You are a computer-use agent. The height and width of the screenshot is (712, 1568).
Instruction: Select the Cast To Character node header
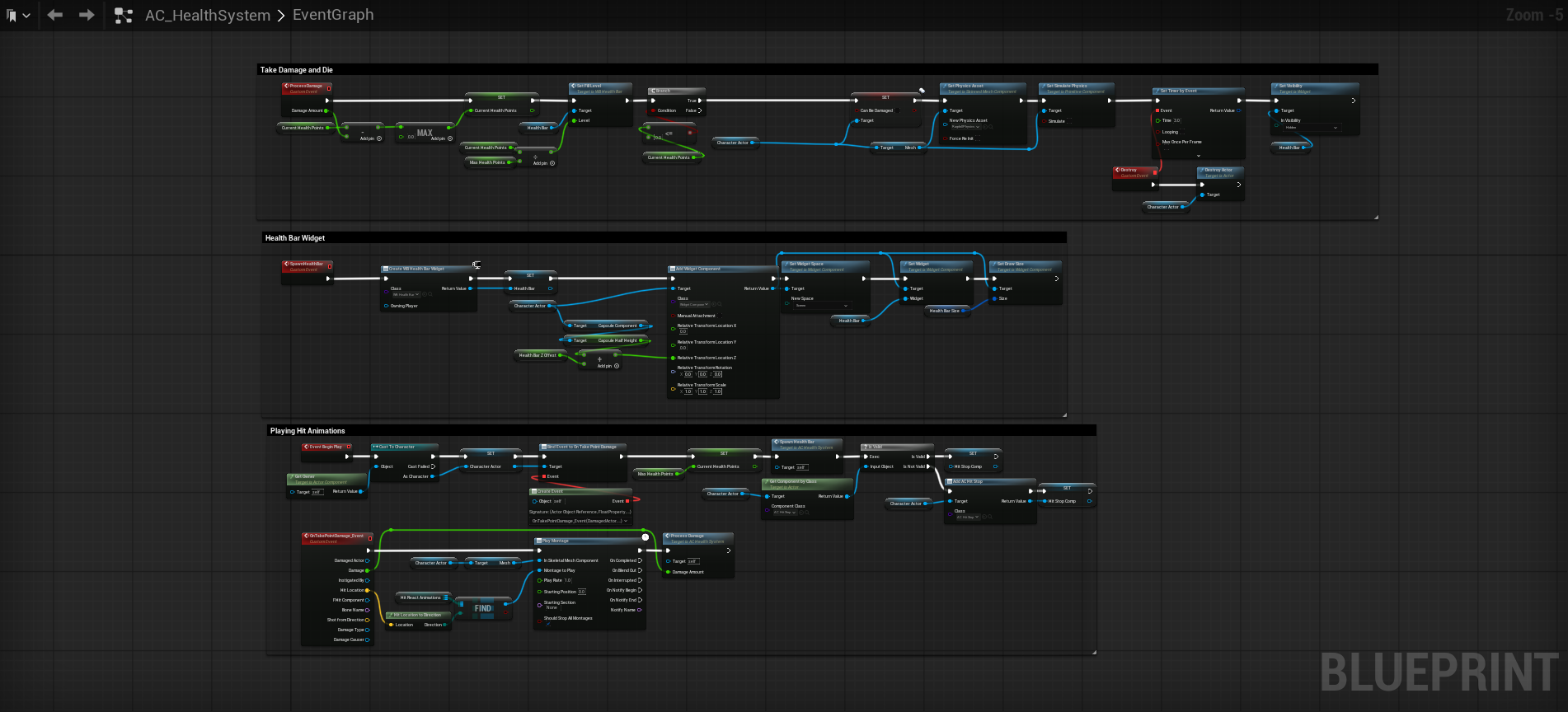[x=404, y=447]
